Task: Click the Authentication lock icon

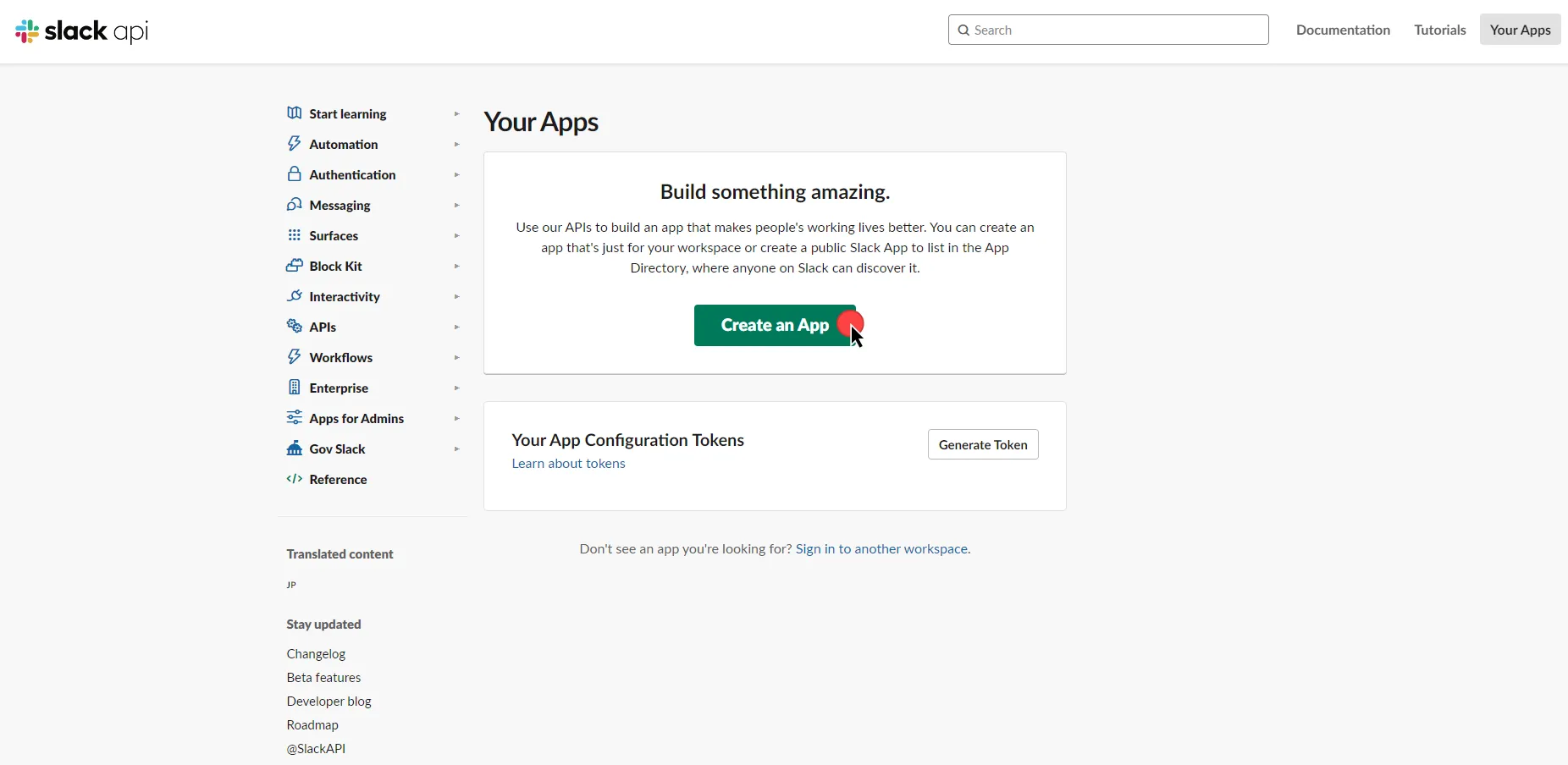Action: point(294,174)
